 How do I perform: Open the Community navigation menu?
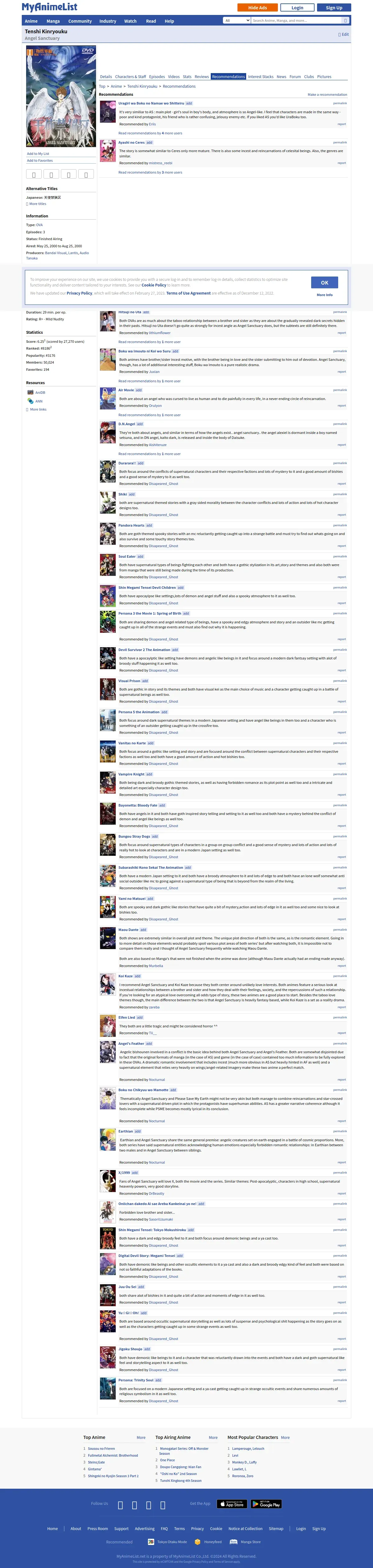click(80, 21)
